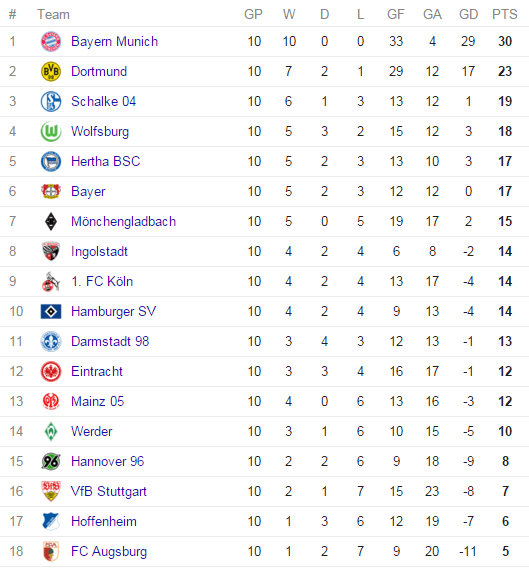
Task: Click the Schalke 04 crest icon
Action: (x=51, y=101)
